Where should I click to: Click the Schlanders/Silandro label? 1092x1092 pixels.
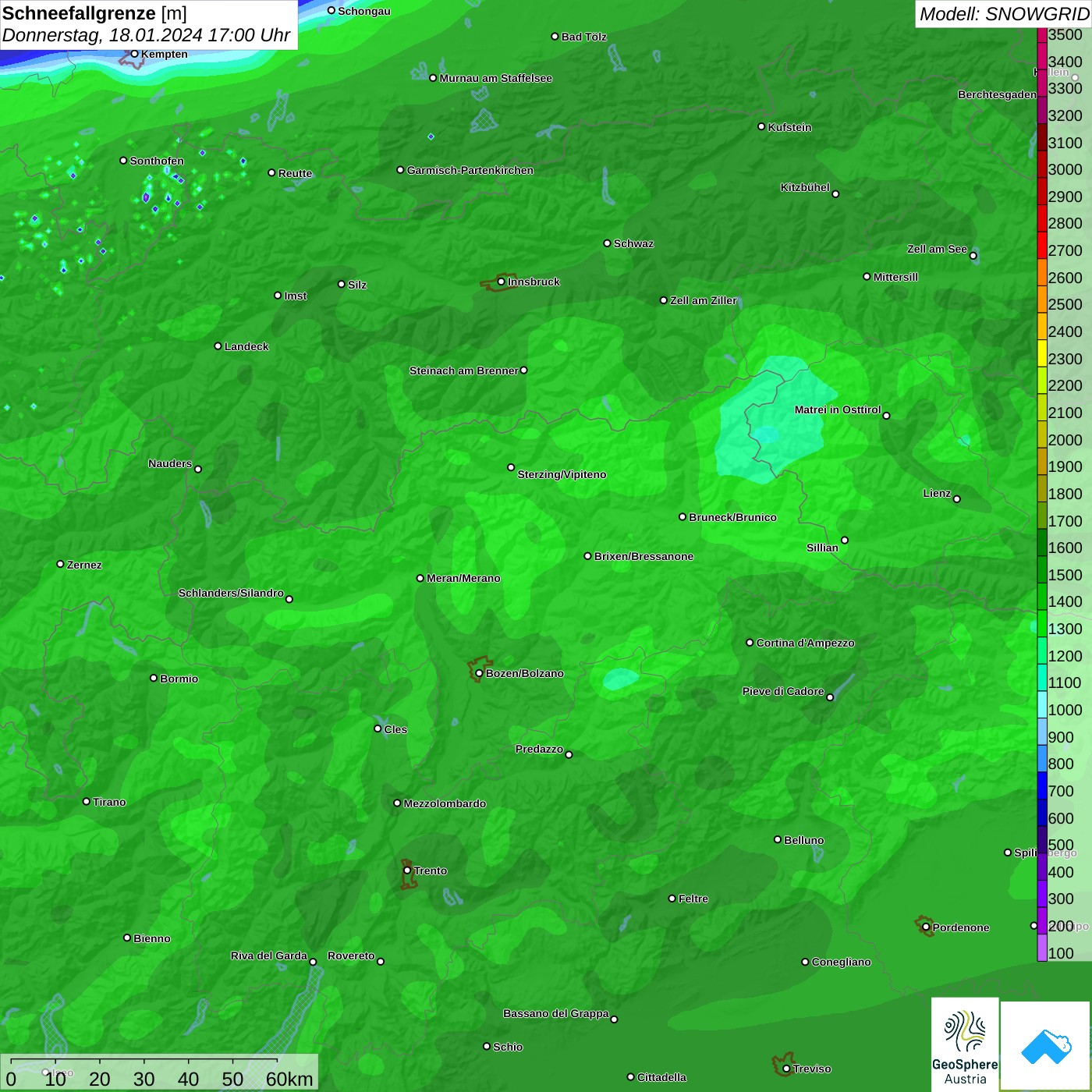tap(231, 593)
